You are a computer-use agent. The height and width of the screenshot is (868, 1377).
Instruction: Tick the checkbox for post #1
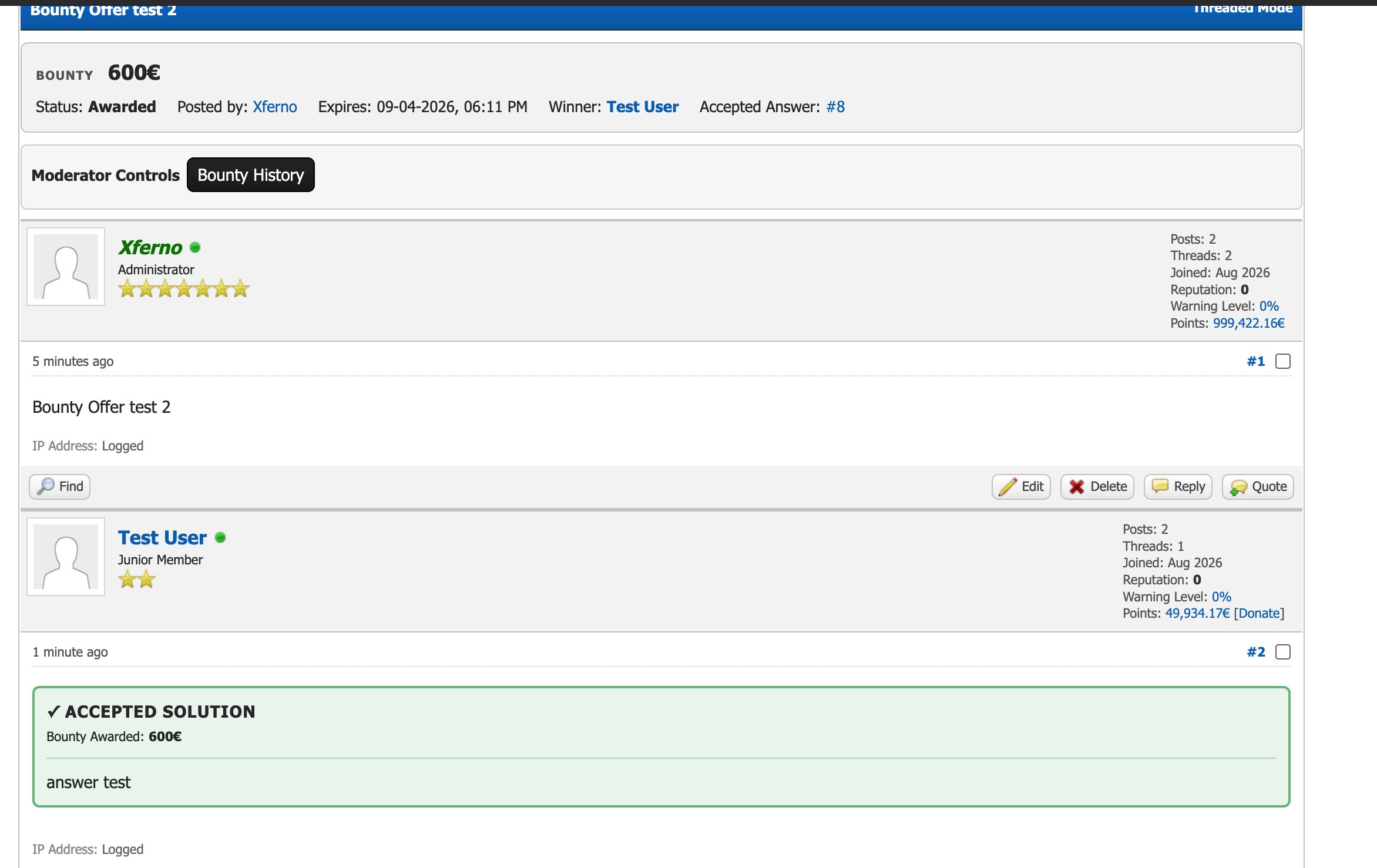pos(1283,361)
